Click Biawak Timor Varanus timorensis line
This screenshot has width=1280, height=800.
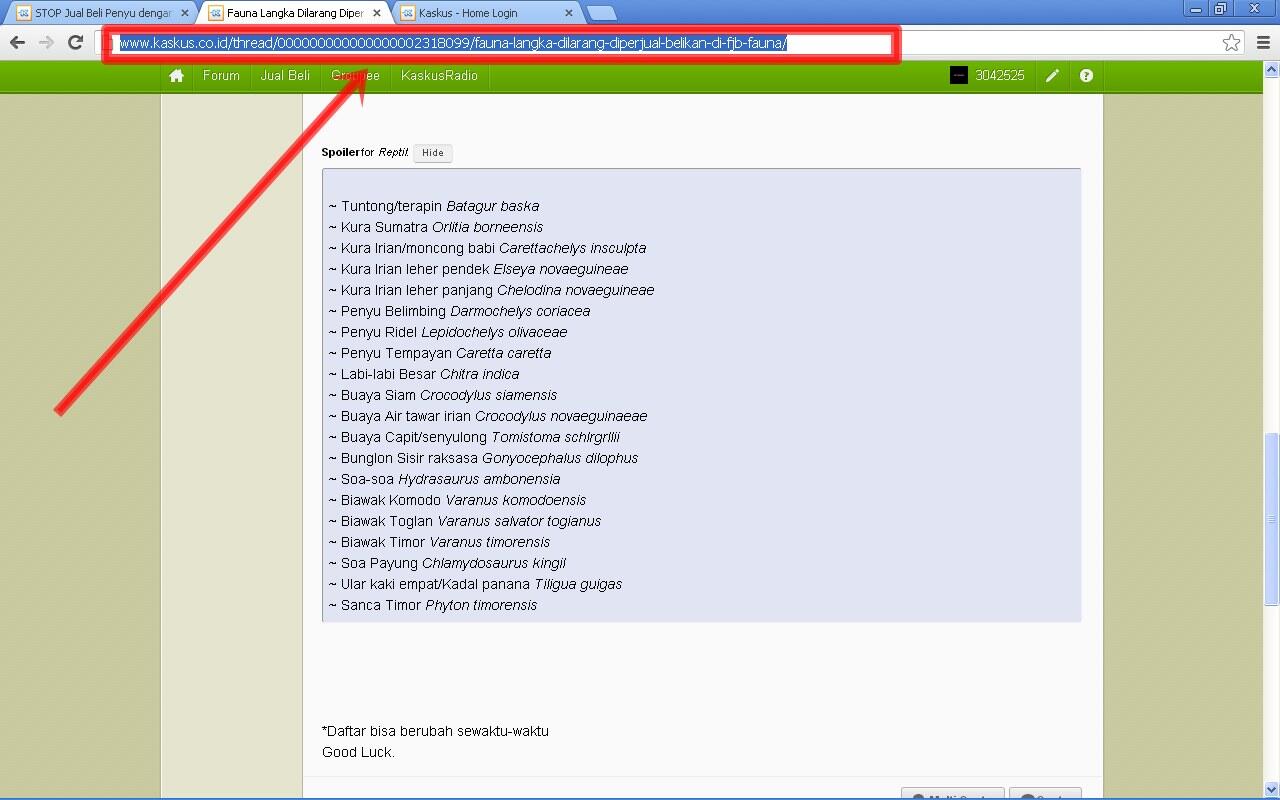pos(439,542)
